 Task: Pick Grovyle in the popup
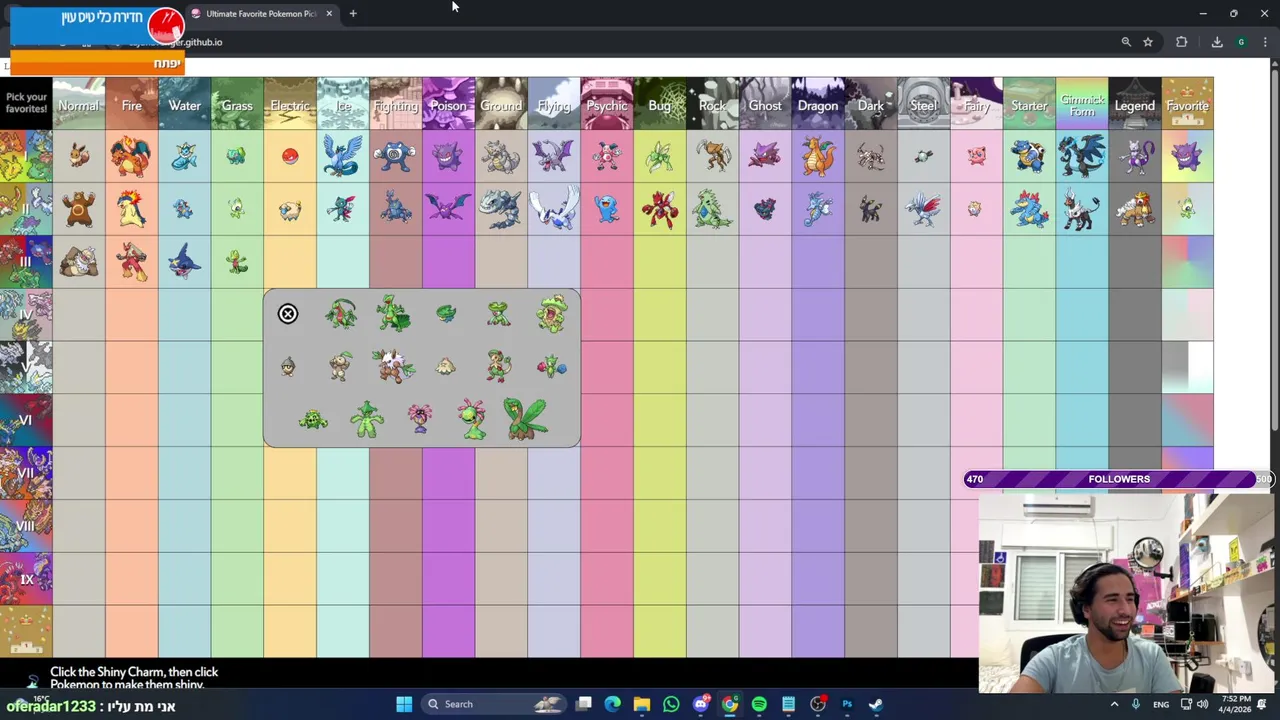point(341,314)
